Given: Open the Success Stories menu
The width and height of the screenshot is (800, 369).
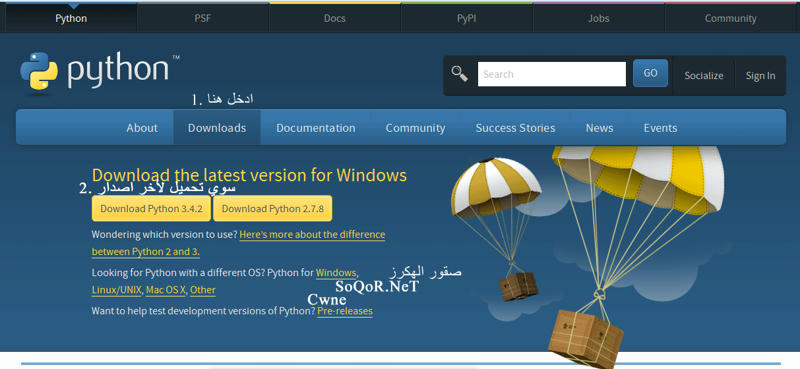Looking at the screenshot, I should click(515, 128).
